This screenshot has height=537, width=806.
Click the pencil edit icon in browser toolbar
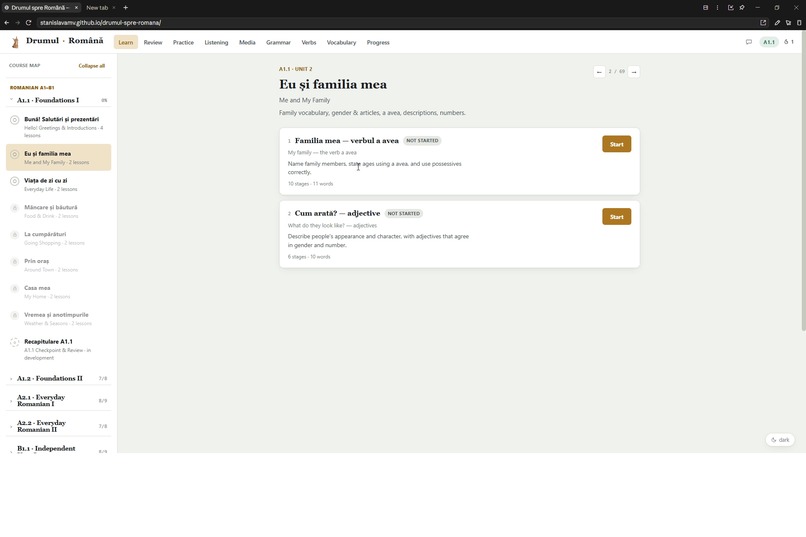[777, 23]
